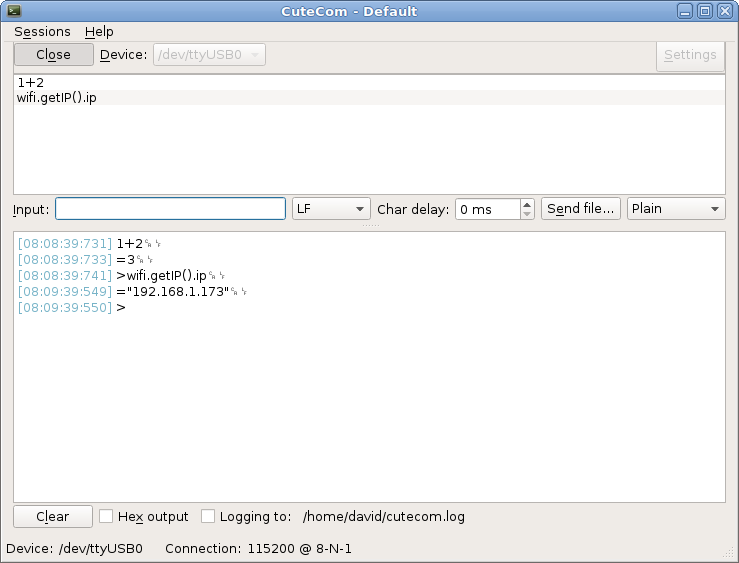The image size is (739, 563).
Task: Click the Send file... button
Action: click(580, 209)
